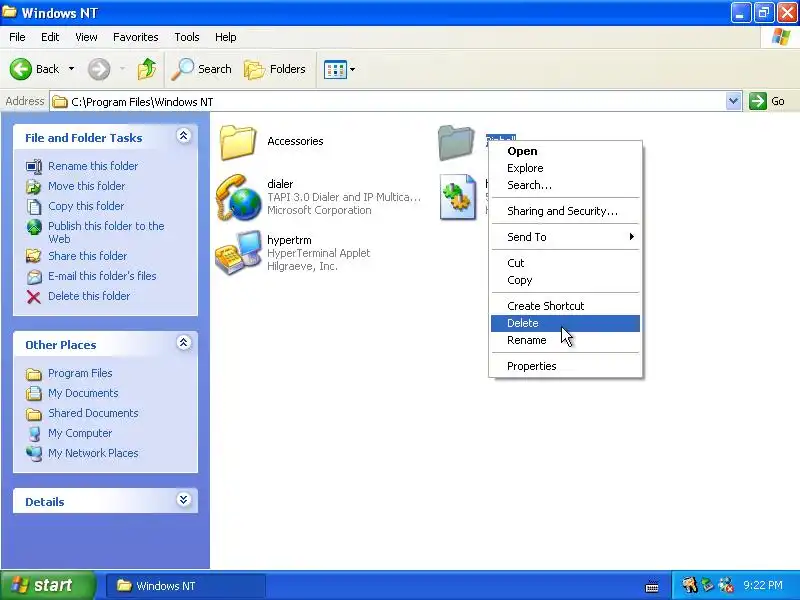
Task: Go to Program Files in Other Places
Action: point(80,373)
